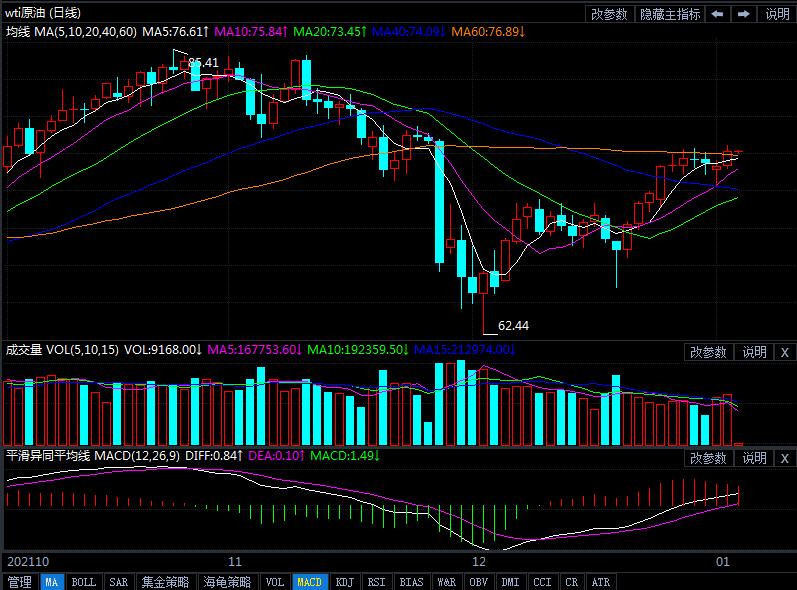Viewport: 797px width, 590px height.
Task: Close the MACD panel with X
Action: (784, 458)
